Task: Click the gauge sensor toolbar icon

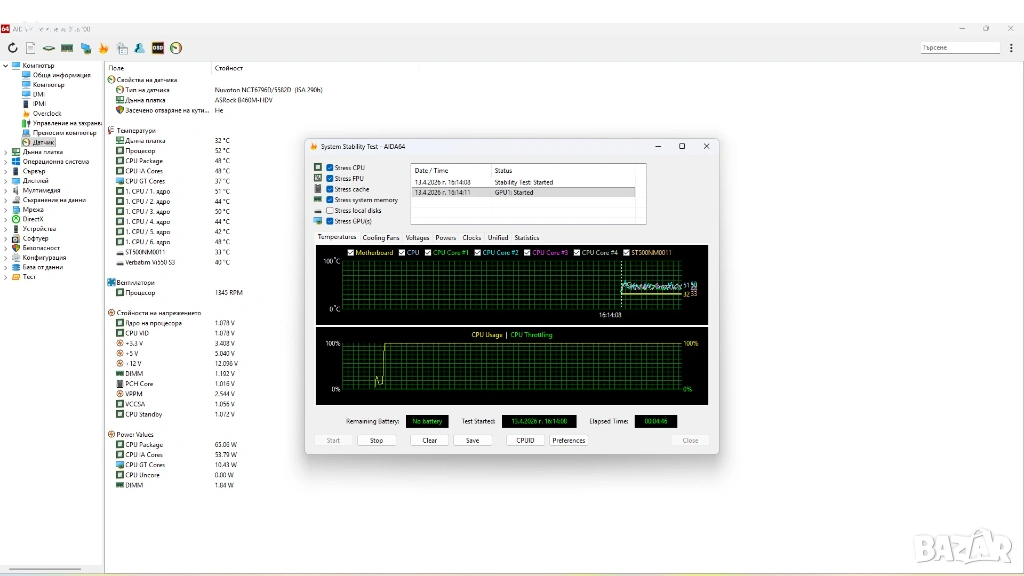Action: point(176,48)
